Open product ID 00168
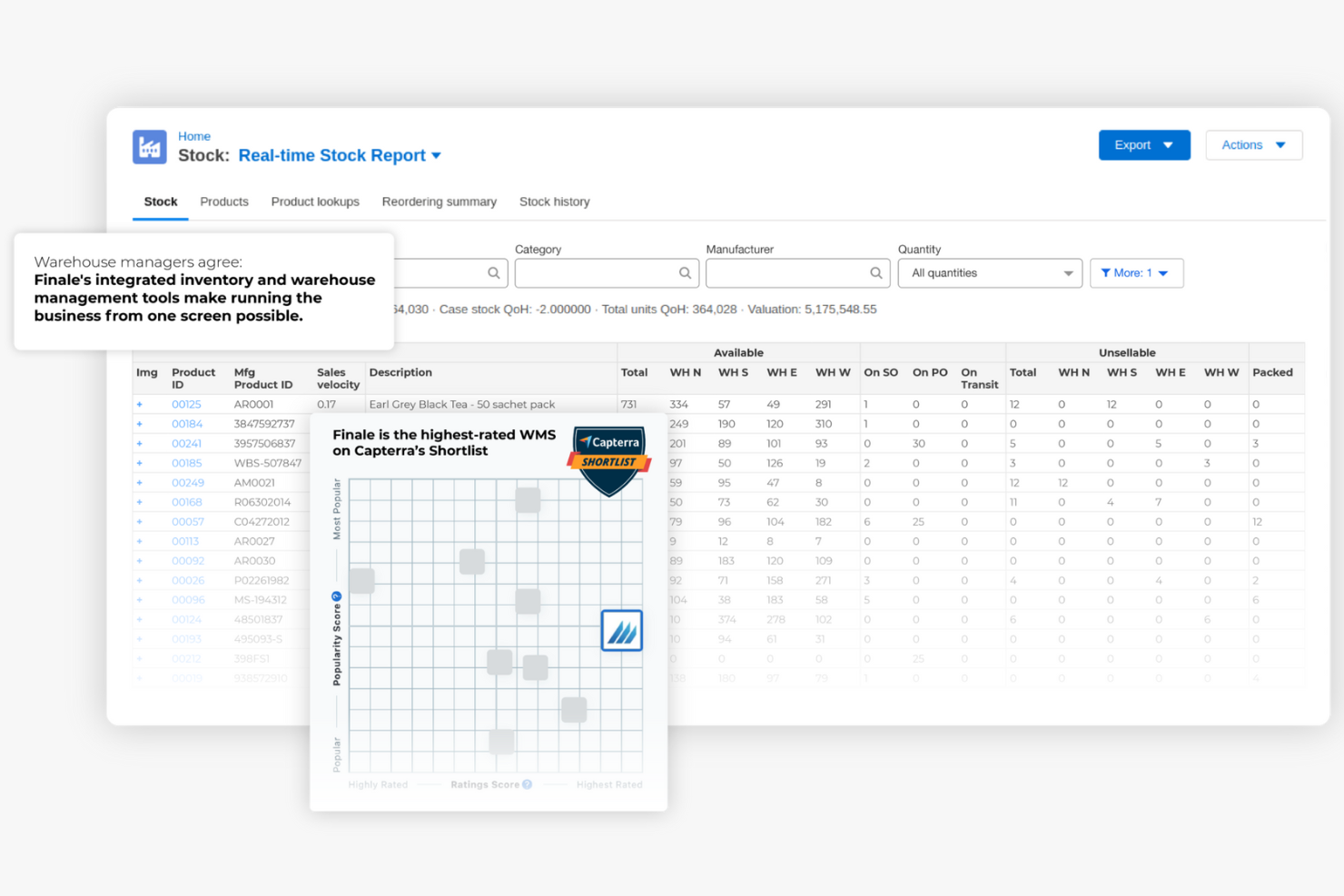The width and height of the screenshot is (1344, 896). click(187, 502)
